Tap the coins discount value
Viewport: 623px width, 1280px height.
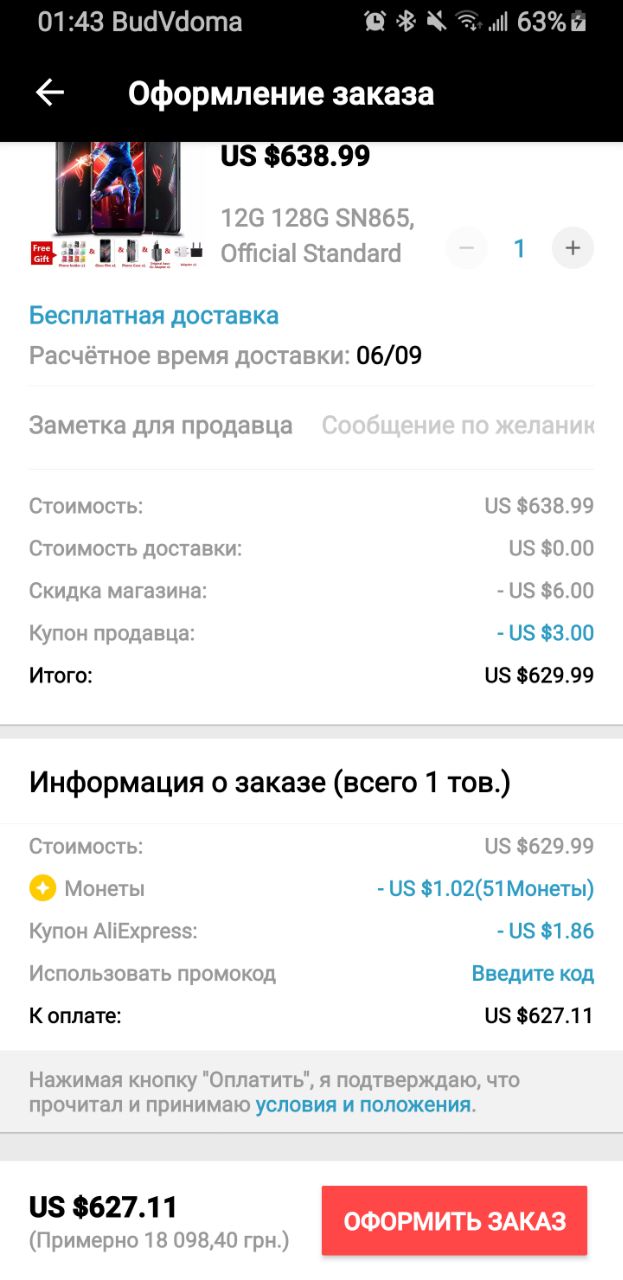[485, 888]
